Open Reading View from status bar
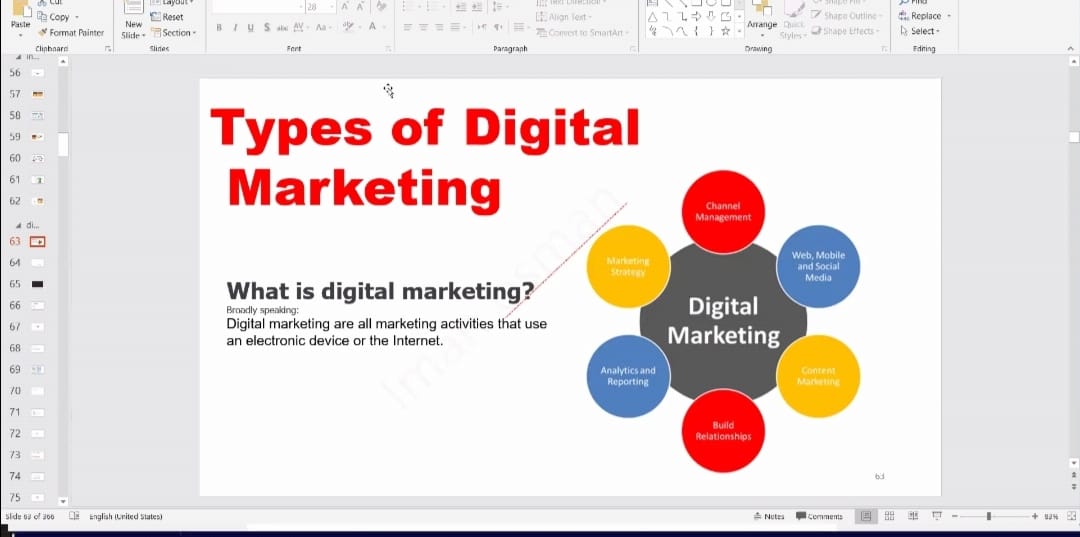The width and height of the screenshot is (1080, 537). [x=912, y=516]
